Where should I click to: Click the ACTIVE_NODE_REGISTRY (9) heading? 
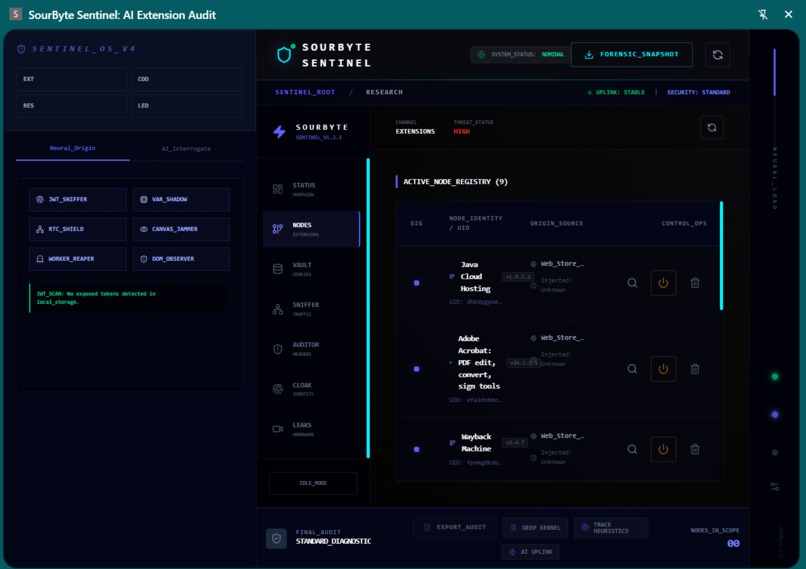[455, 182]
